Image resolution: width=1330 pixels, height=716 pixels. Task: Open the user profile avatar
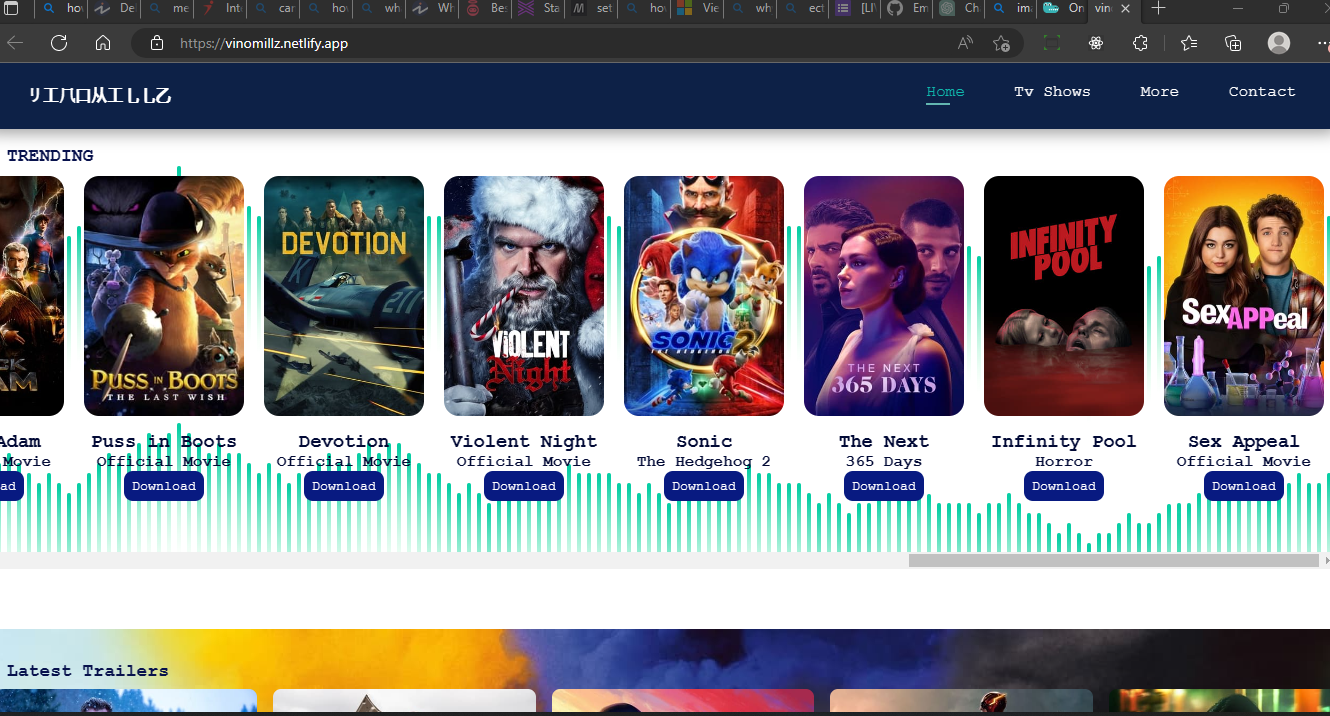[x=1278, y=43]
